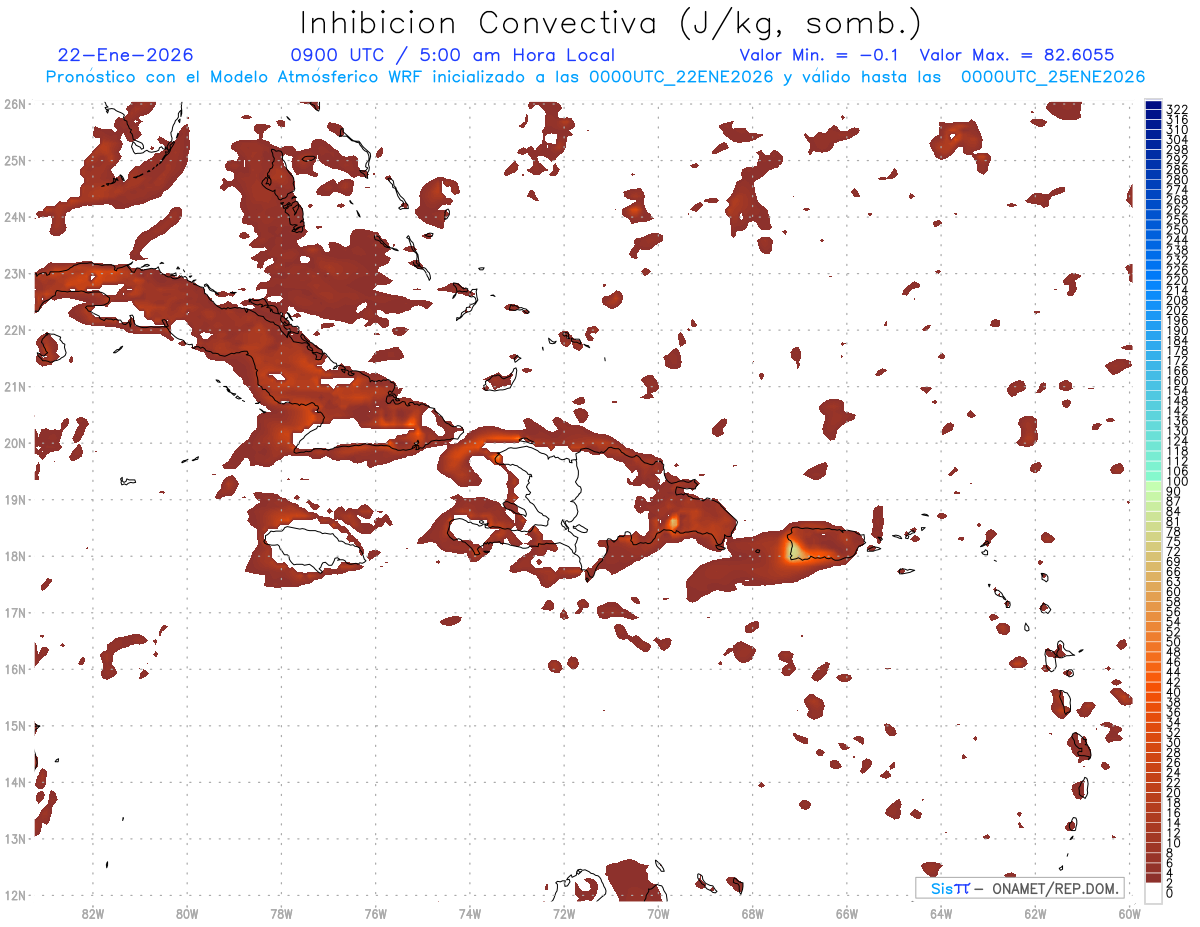This screenshot has height=927, width=1200.
Task: Click the '17N' latitude label
Action: [15, 612]
